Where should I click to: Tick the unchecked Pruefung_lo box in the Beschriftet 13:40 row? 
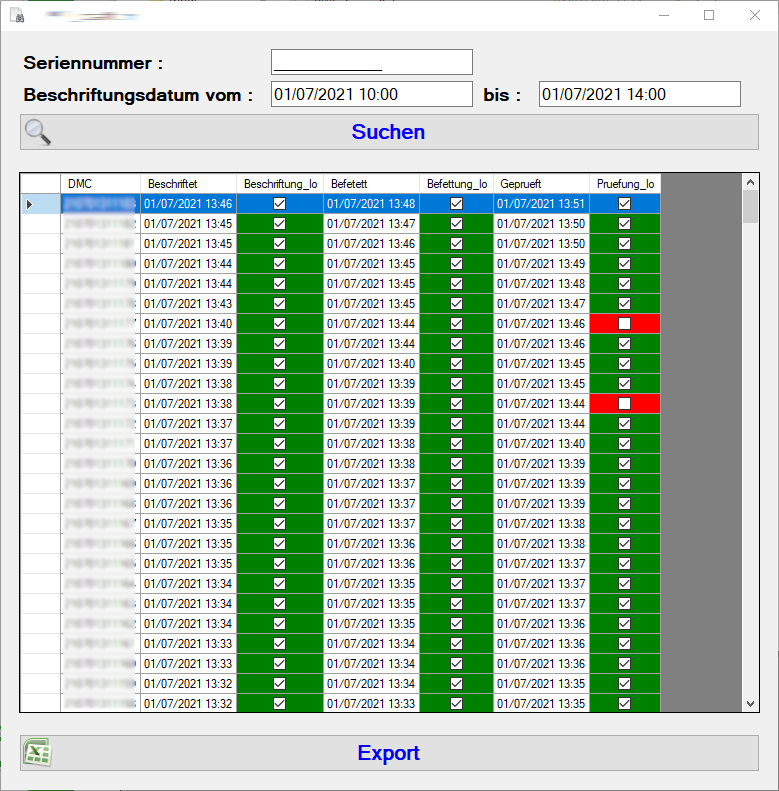(x=624, y=324)
